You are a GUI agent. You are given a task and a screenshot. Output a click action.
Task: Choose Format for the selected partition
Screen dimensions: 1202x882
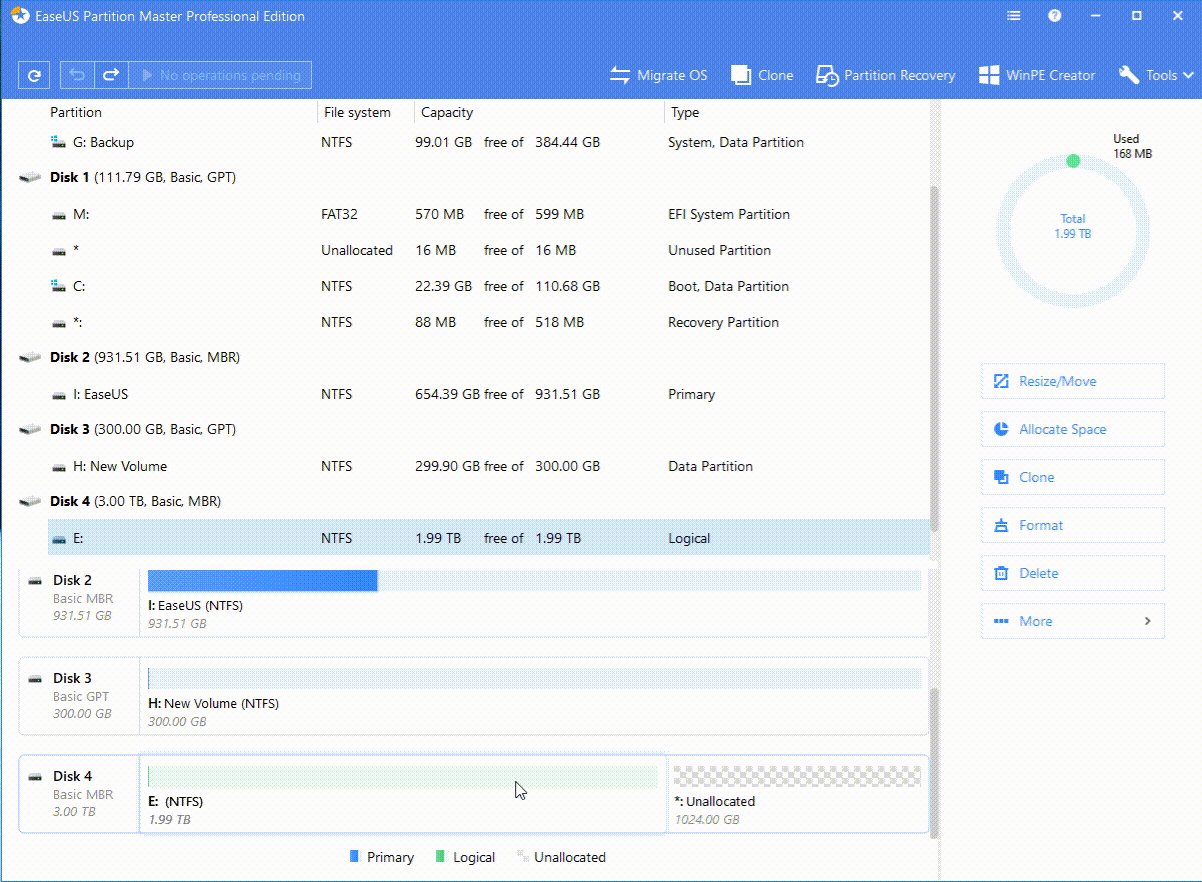1072,525
